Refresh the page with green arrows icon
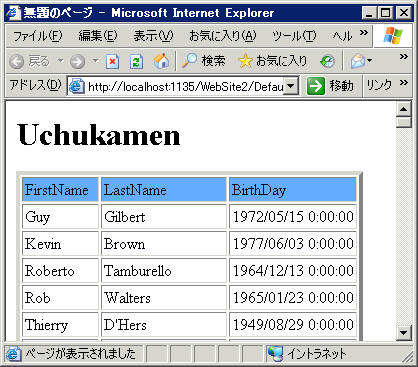This screenshot has width=418, height=367. pos(136,62)
